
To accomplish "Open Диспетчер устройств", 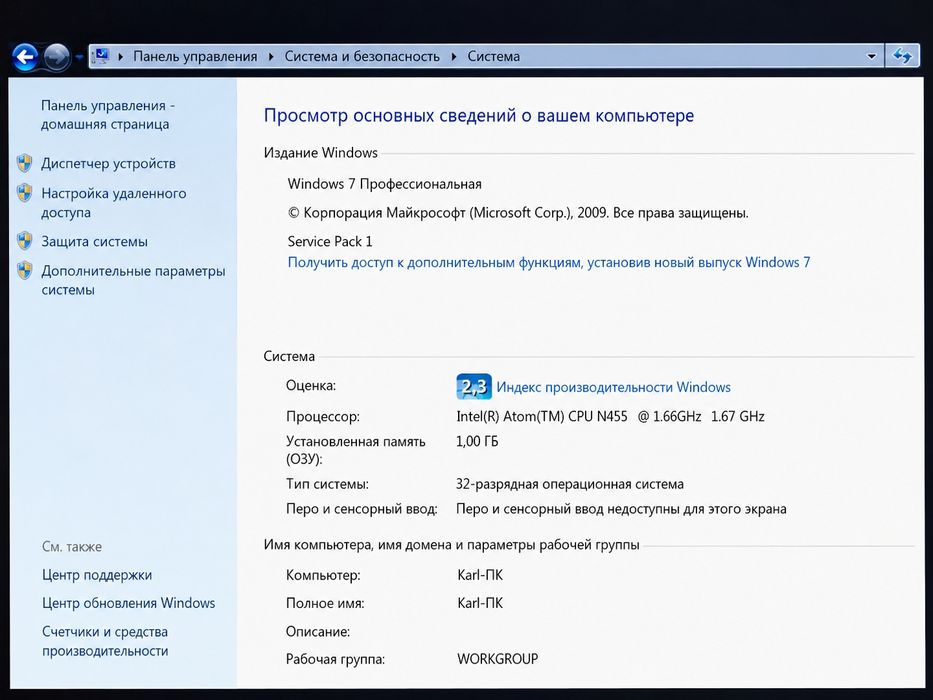I will (108, 163).
